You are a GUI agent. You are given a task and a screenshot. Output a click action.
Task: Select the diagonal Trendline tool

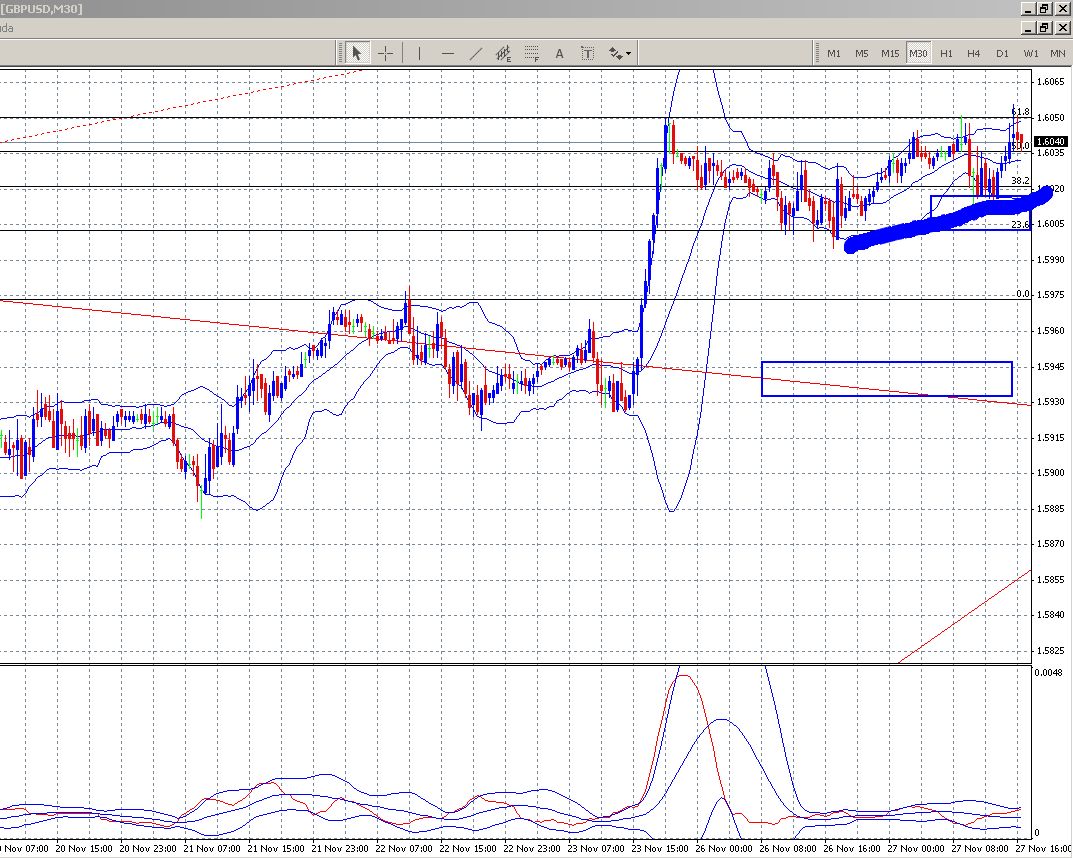pos(476,53)
